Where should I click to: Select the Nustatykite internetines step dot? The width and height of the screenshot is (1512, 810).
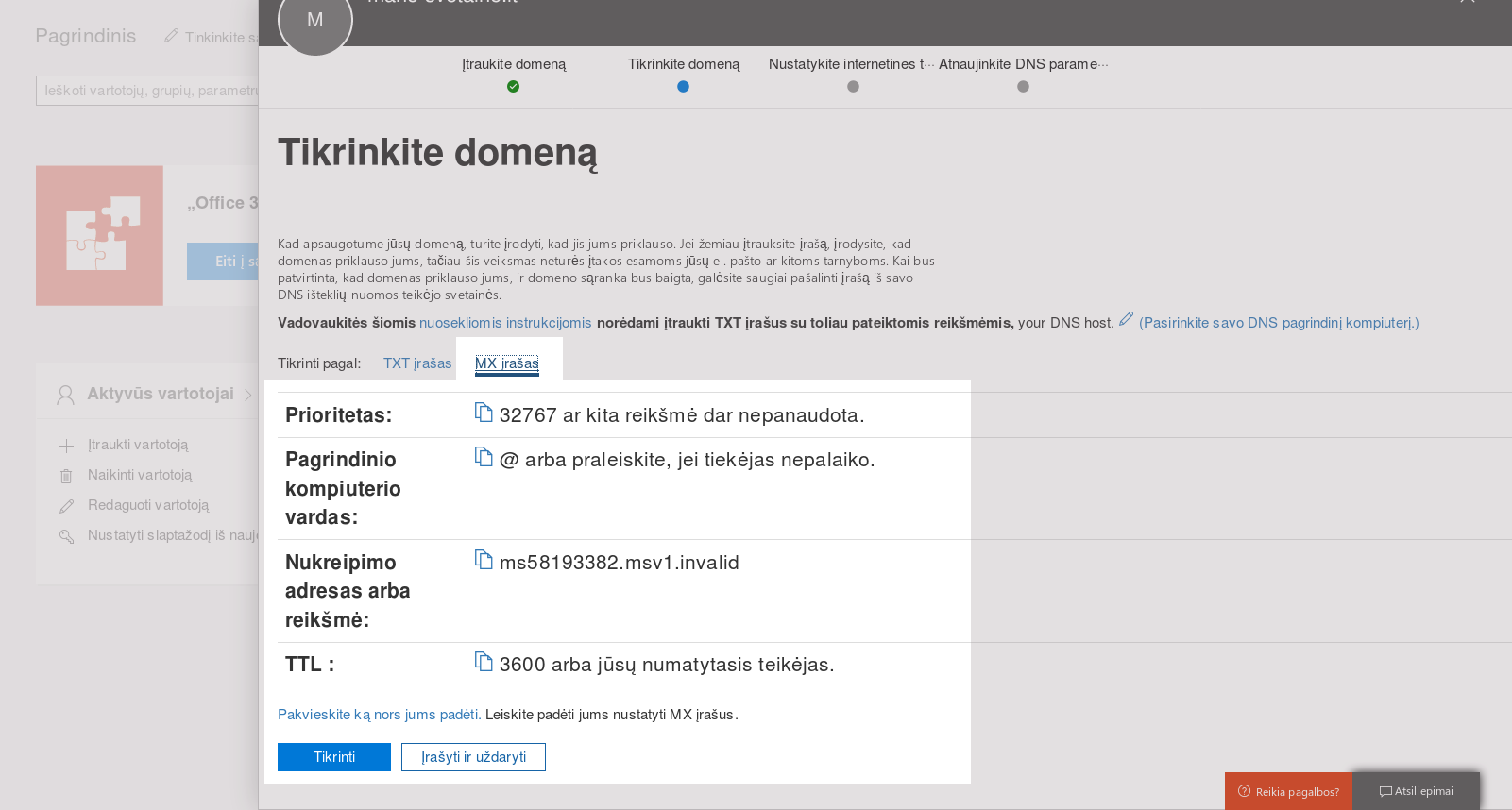point(853,86)
